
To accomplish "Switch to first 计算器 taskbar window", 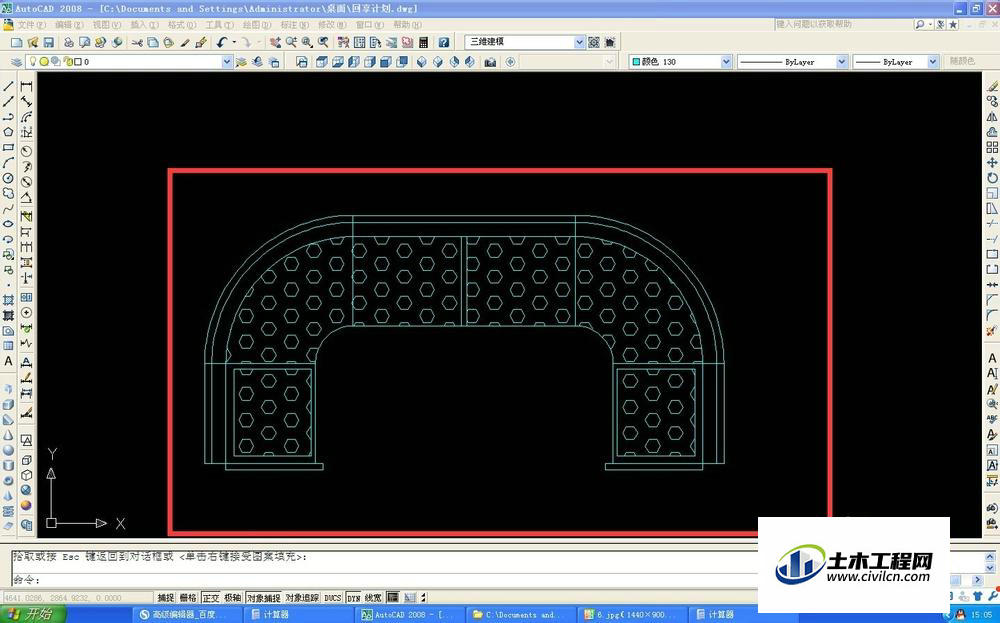I will coord(298,615).
